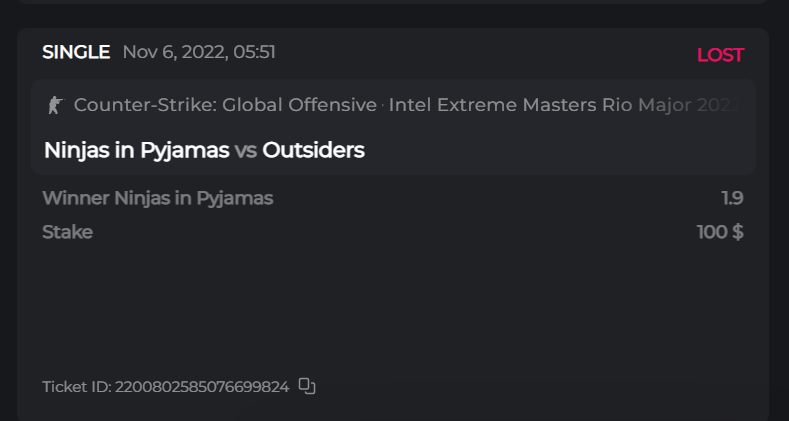Click the Ticket ID number text

point(202,387)
